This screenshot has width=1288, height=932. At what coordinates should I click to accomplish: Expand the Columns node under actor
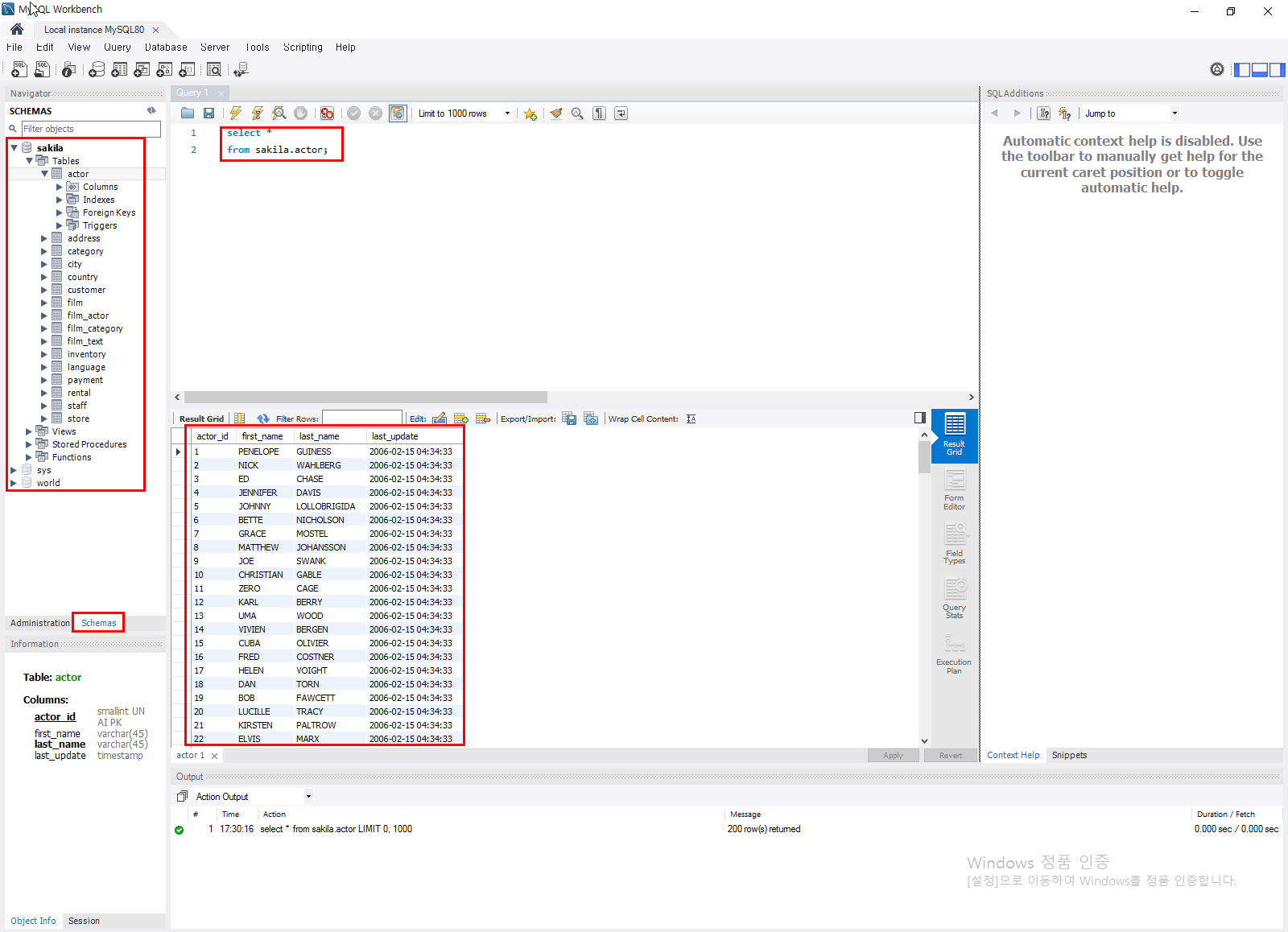[x=59, y=187]
